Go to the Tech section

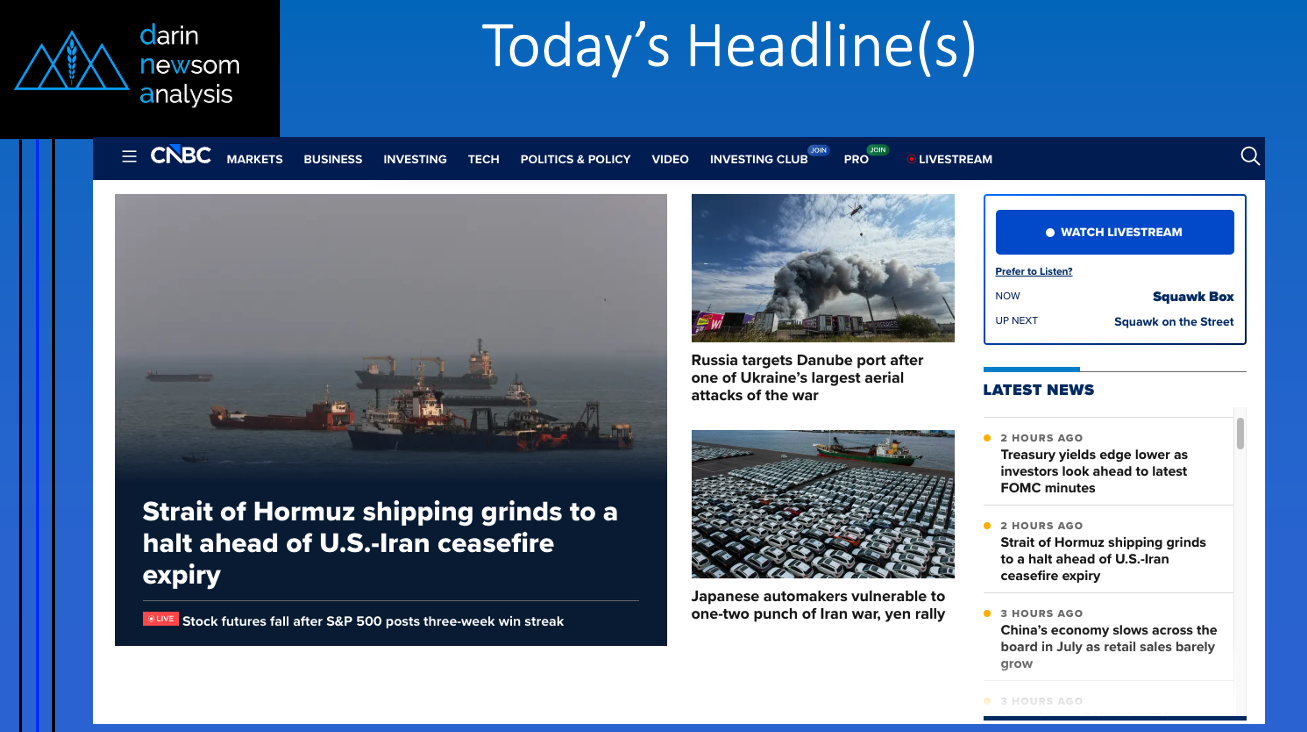click(483, 159)
